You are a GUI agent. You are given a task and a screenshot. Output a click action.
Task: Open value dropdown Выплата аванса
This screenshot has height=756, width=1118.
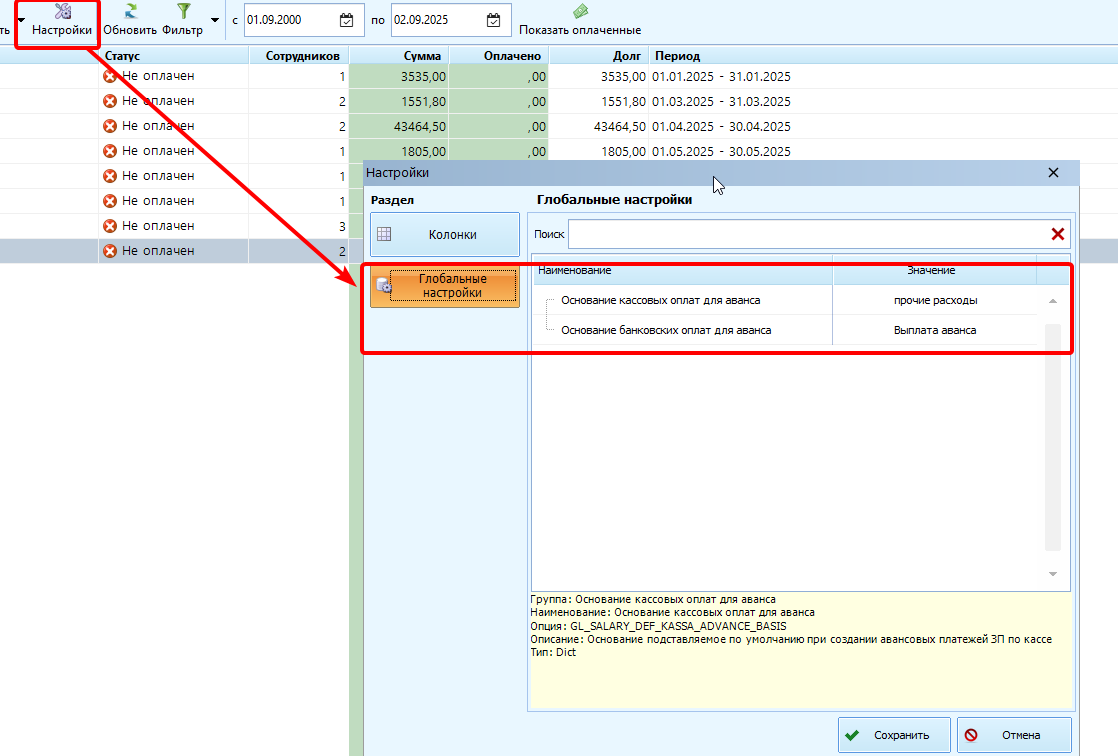(x=935, y=330)
